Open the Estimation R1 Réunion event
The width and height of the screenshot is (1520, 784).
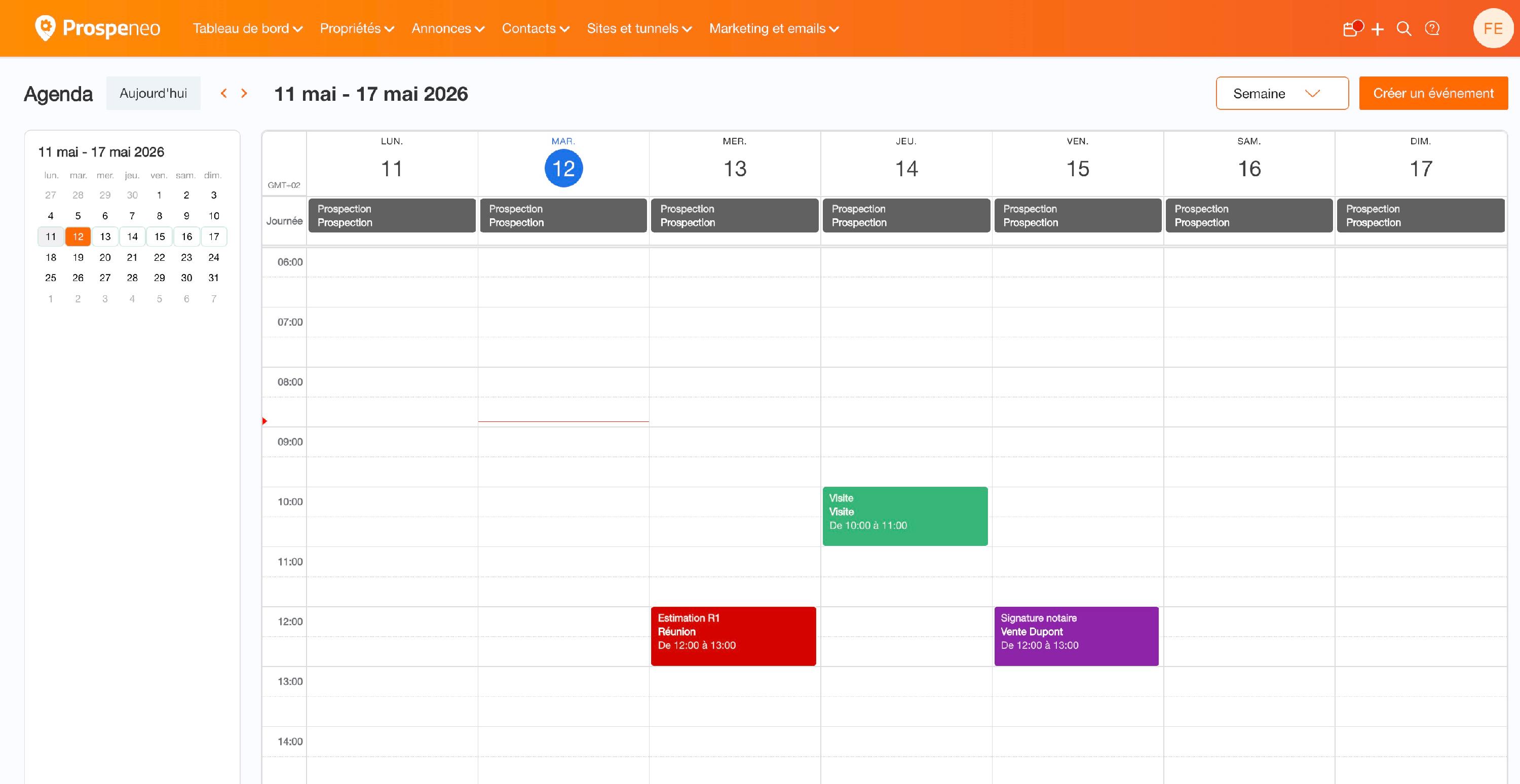[733, 636]
